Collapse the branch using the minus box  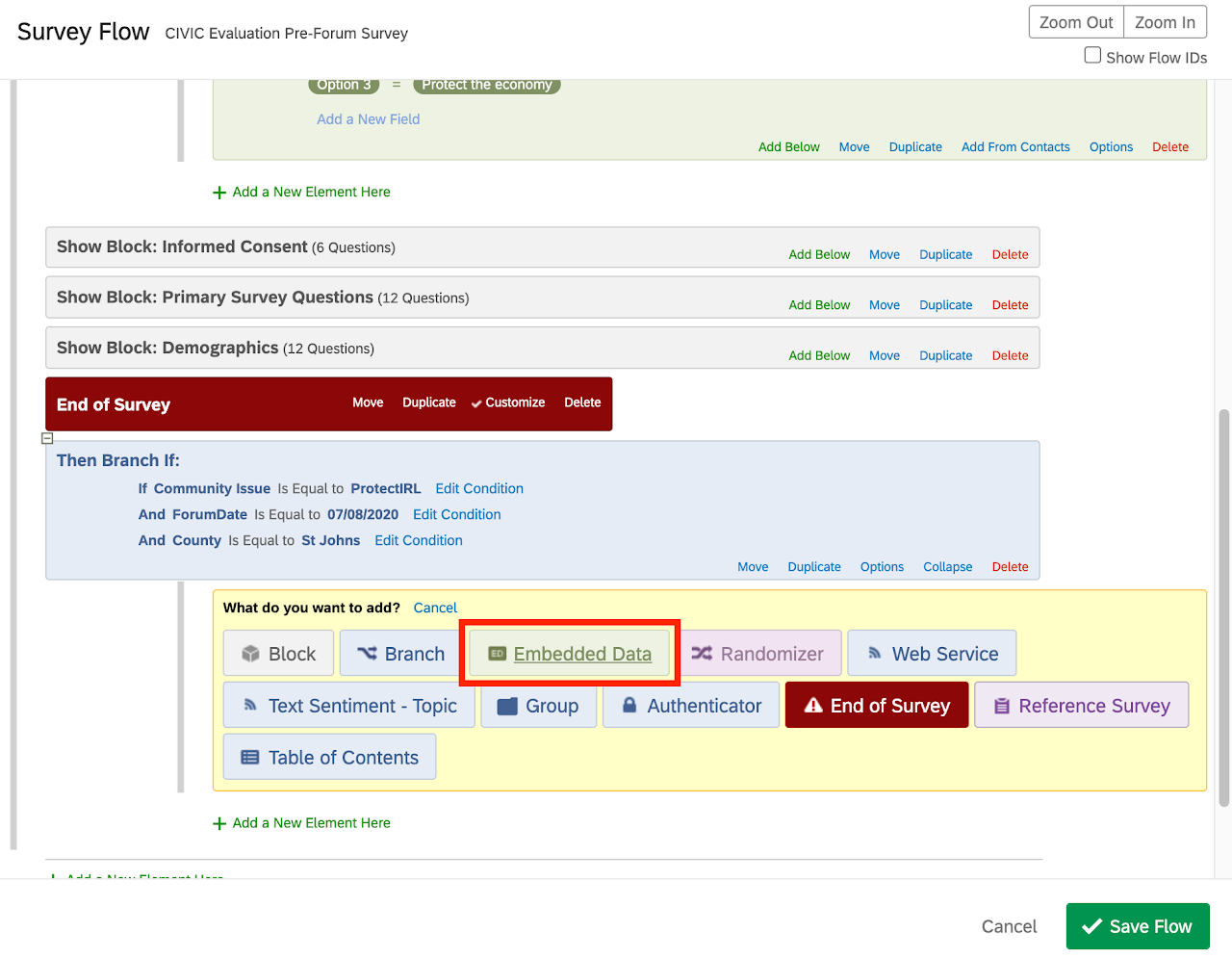[x=47, y=438]
